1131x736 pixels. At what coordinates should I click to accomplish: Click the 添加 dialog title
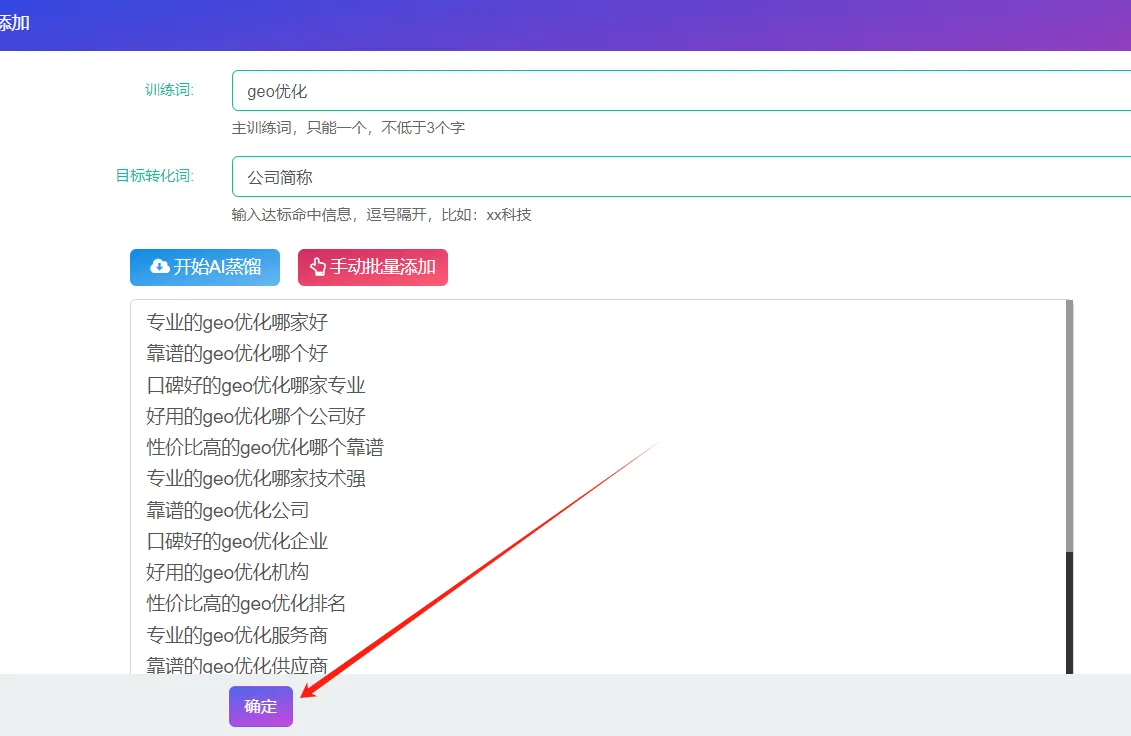(x=14, y=23)
